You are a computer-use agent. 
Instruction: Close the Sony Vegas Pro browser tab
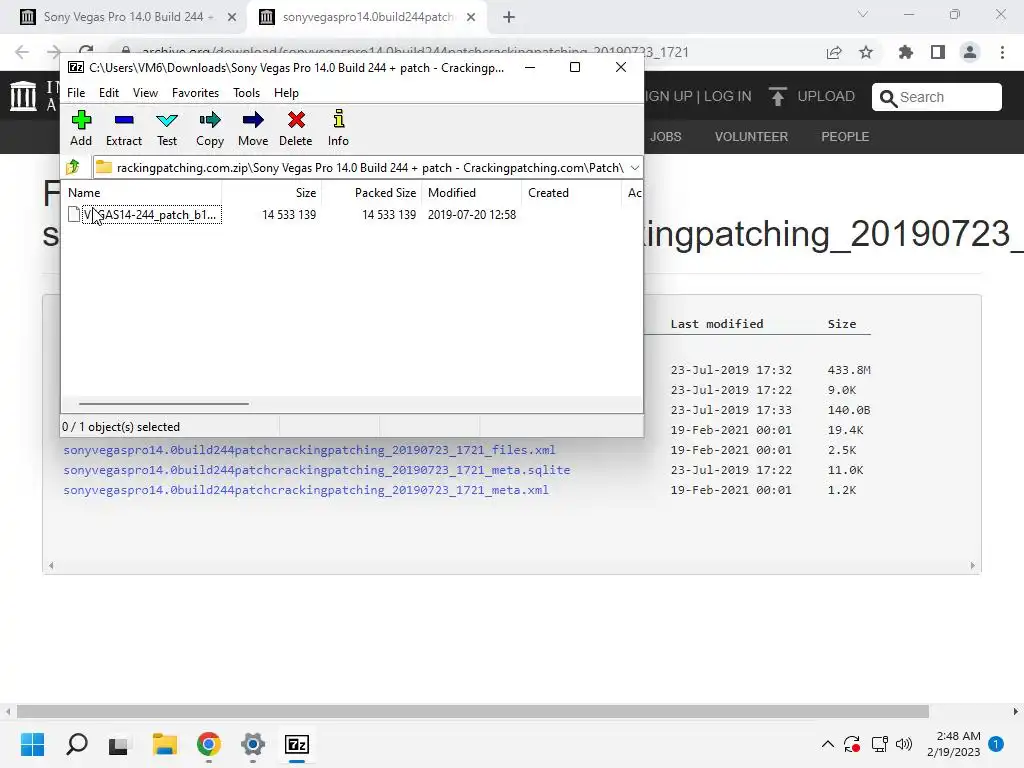coord(232,17)
